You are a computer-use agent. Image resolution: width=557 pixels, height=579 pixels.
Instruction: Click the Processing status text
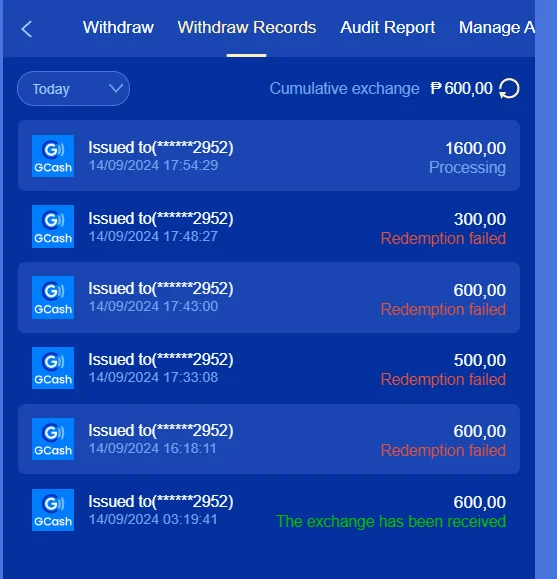click(x=467, y=168)
